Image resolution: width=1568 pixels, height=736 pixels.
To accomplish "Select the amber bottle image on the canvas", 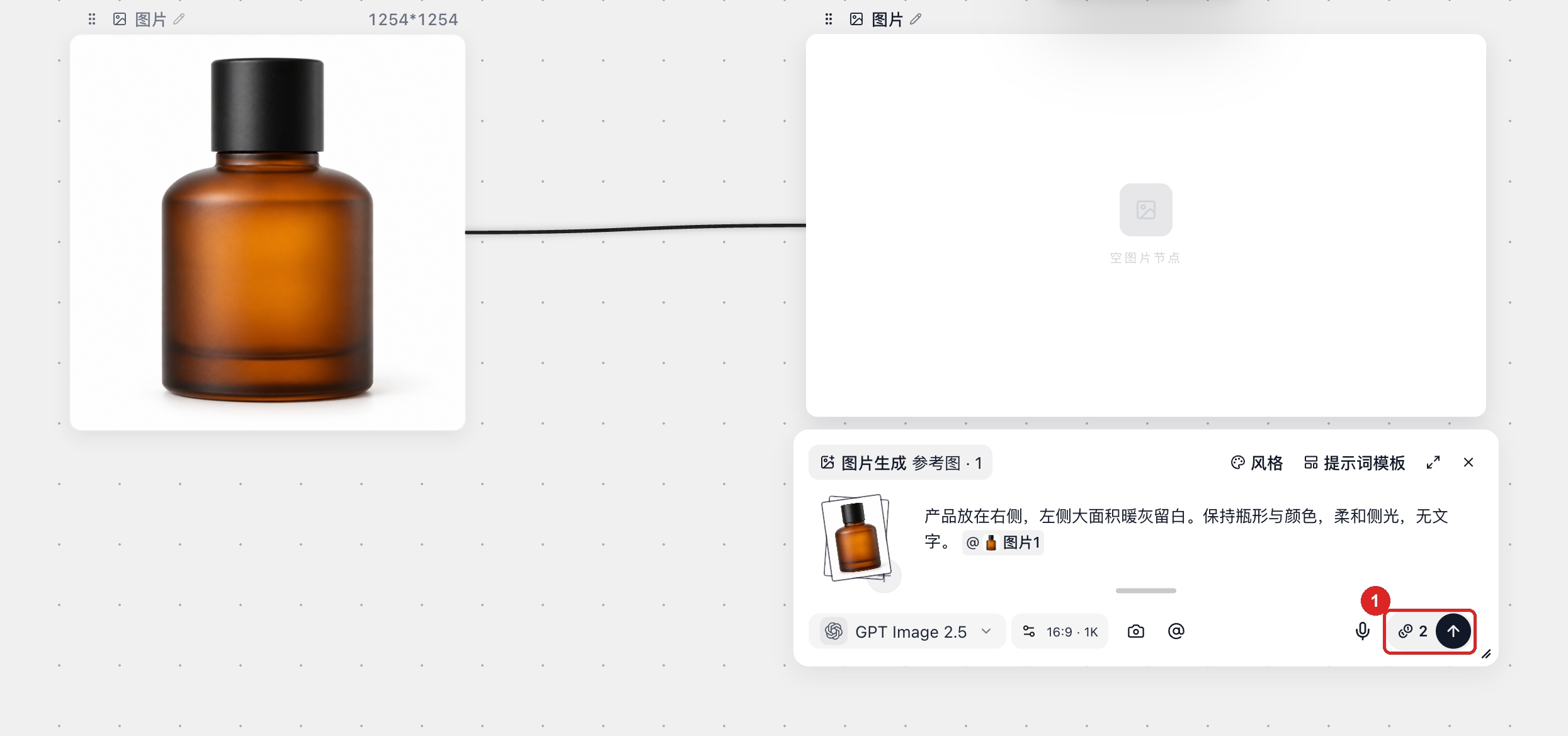I will pyautogui.click(x=268, y=233).
